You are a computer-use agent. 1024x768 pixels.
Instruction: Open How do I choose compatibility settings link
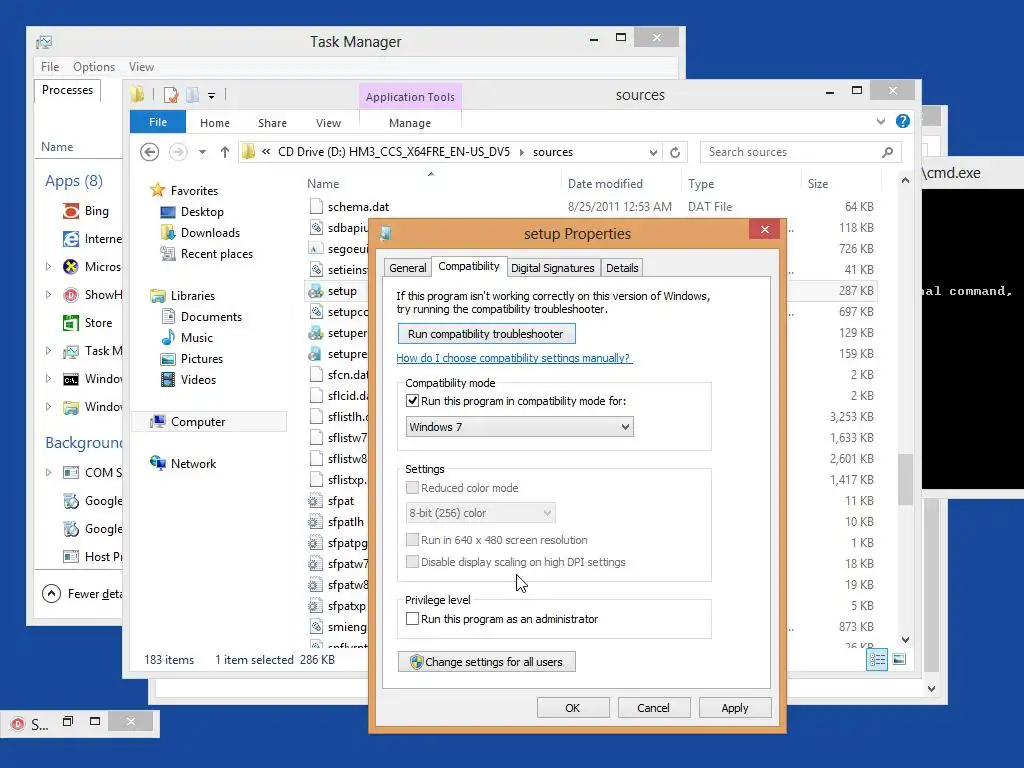click(x=514, y=358)
